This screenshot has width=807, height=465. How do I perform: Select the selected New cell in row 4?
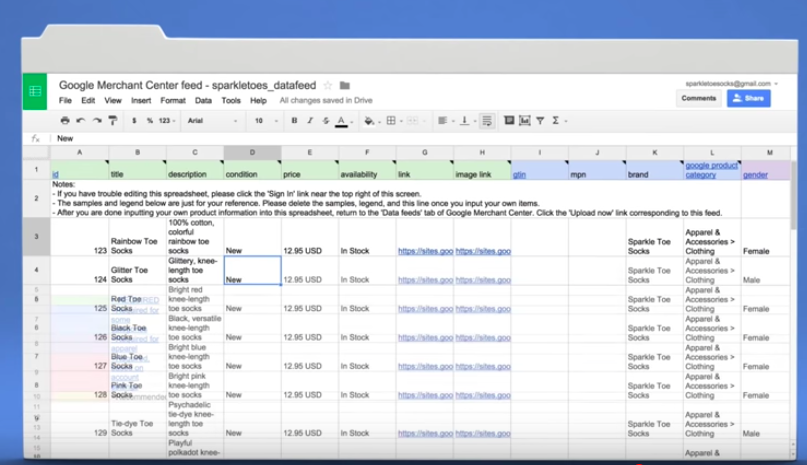[x=252, y=270]
